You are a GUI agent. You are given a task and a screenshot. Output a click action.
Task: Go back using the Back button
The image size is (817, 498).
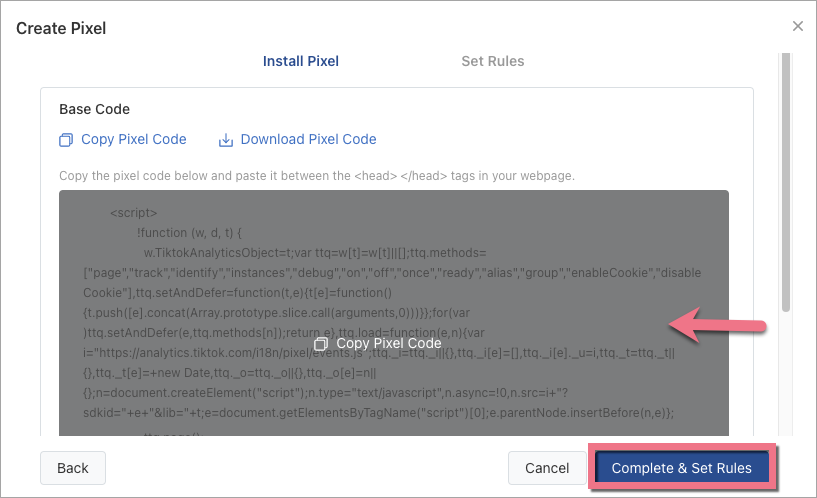tap(73, 468)
